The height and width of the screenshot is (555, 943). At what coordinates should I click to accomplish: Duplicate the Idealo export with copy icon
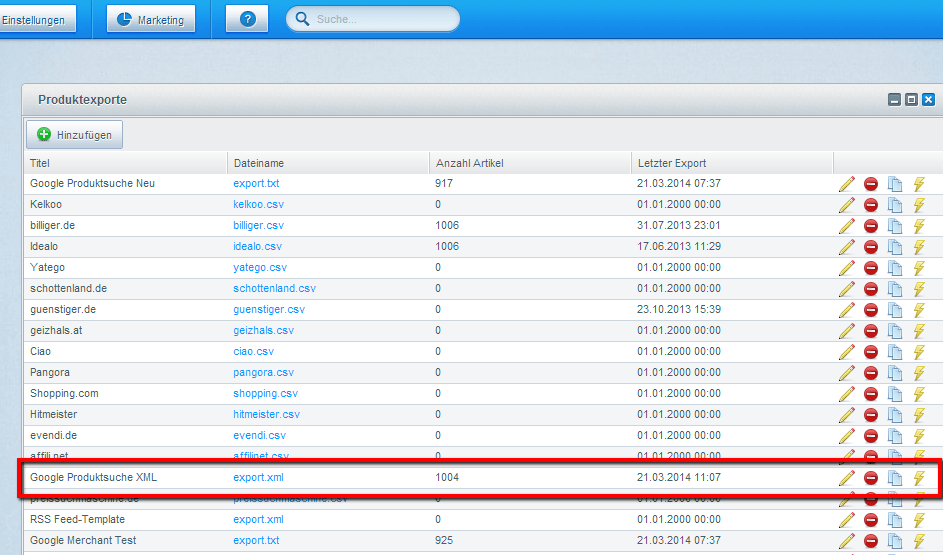895,247
